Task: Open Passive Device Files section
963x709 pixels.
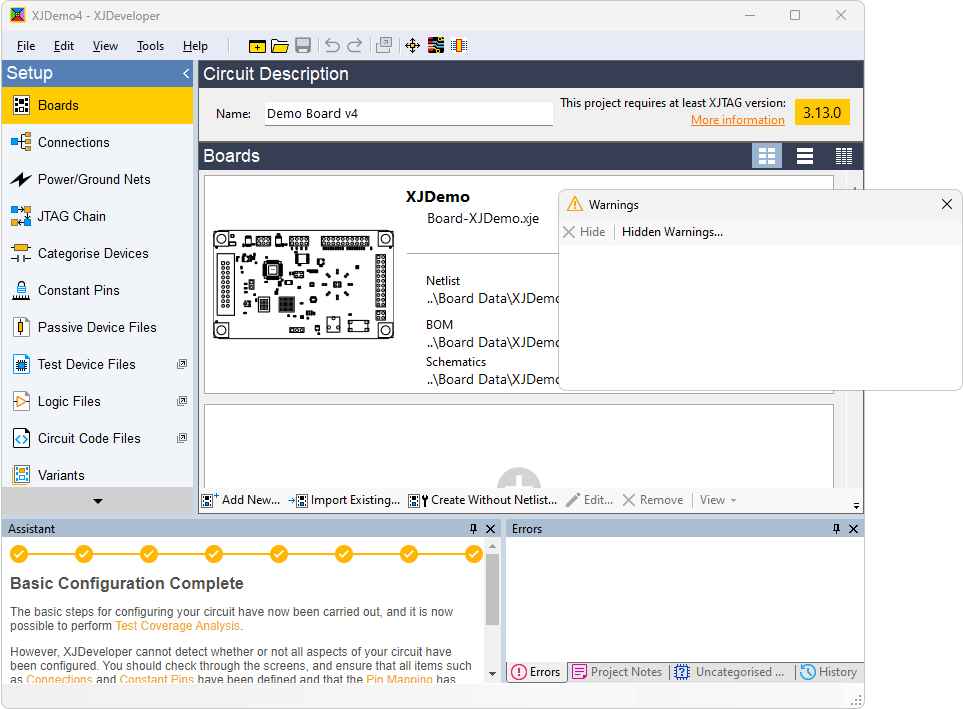Action: click(97, 327)
